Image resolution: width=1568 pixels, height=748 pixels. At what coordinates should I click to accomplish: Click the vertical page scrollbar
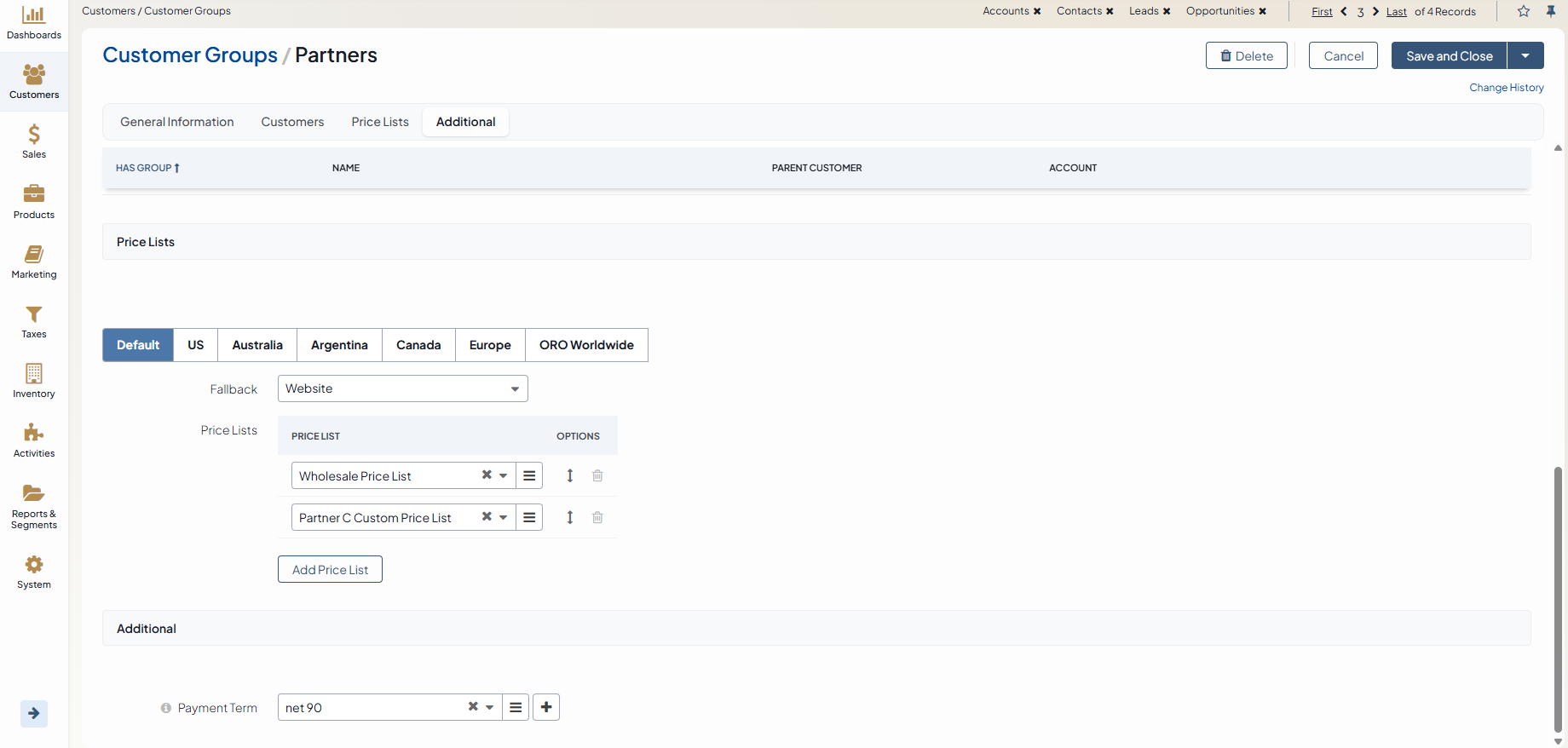click(1558, 596)
